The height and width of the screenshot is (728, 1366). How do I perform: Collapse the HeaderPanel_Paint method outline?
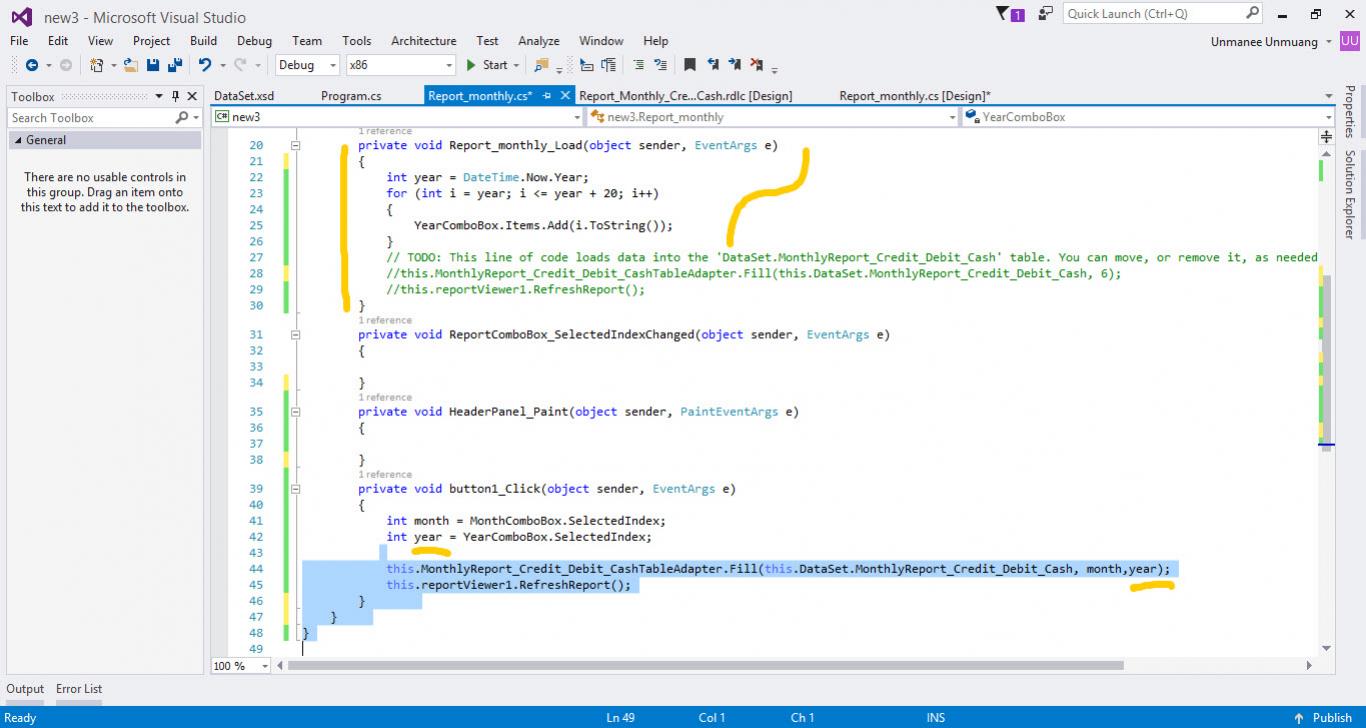click(295, 411)
